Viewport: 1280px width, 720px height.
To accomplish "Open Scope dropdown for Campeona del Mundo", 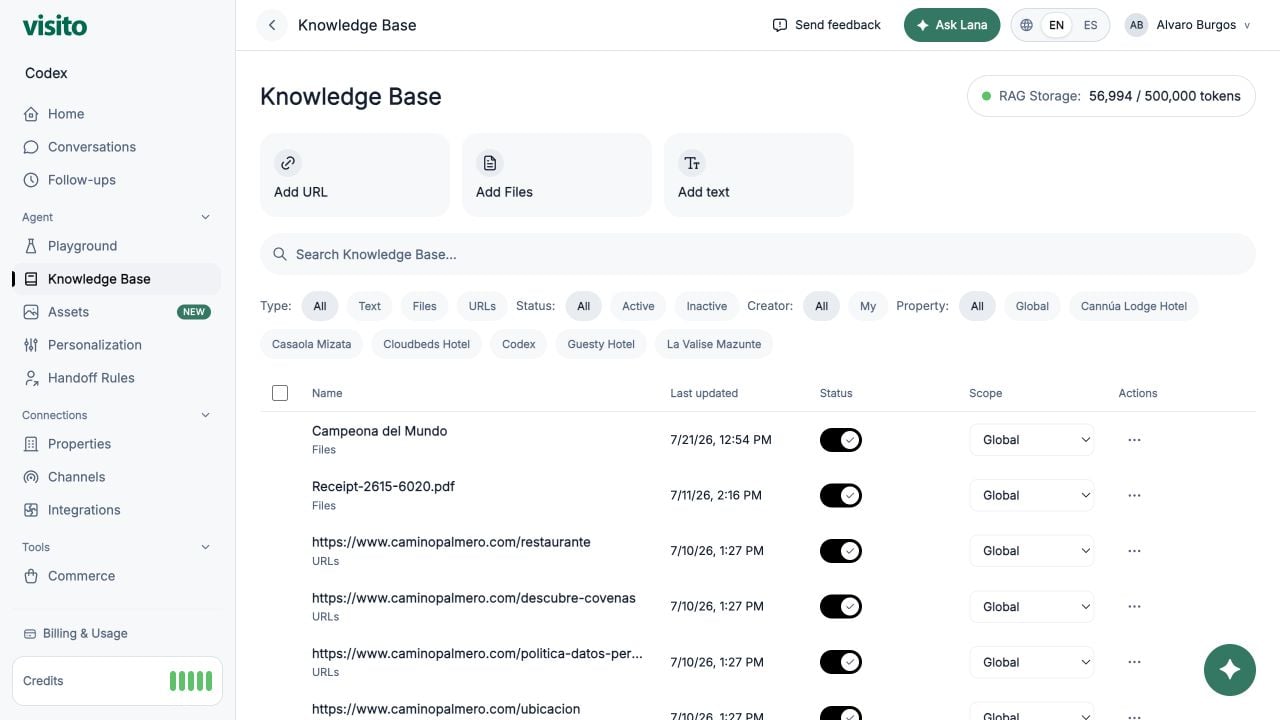I will [x=1031, y=440].
